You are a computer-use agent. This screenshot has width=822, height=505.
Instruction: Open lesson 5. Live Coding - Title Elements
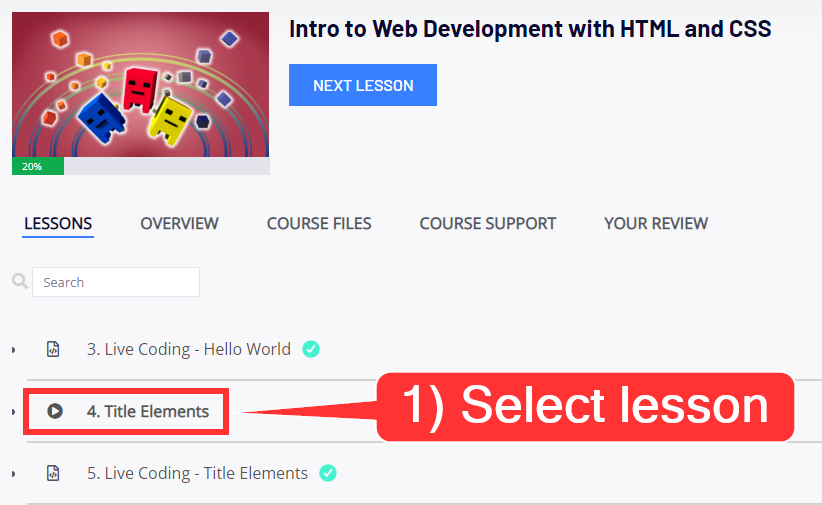click(x=197, y=473)
